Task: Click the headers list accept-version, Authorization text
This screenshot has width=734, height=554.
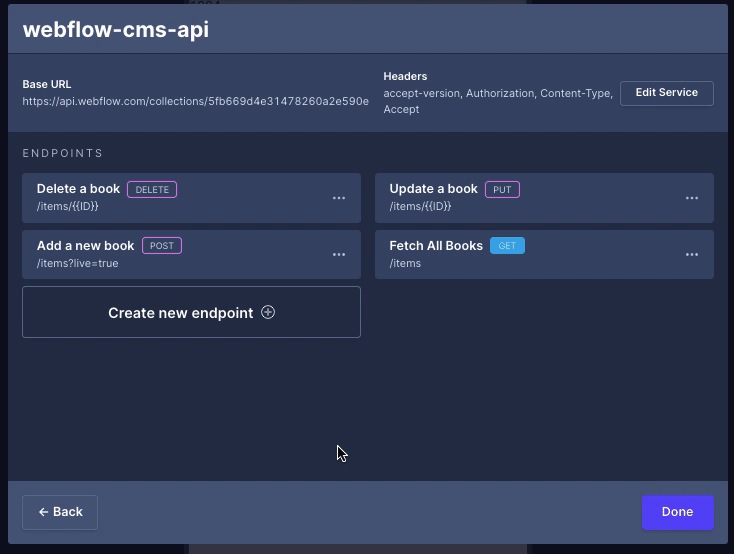Action: point(498,101)
